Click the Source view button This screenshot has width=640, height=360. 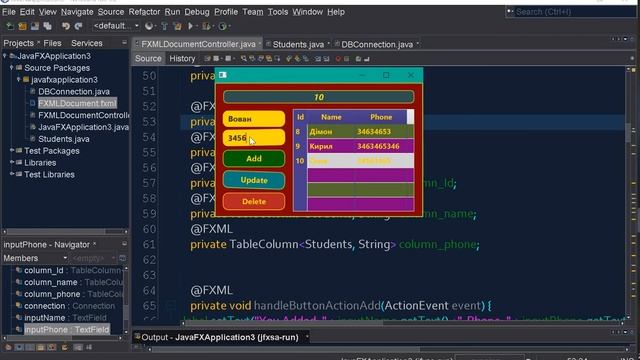[148, 58]
